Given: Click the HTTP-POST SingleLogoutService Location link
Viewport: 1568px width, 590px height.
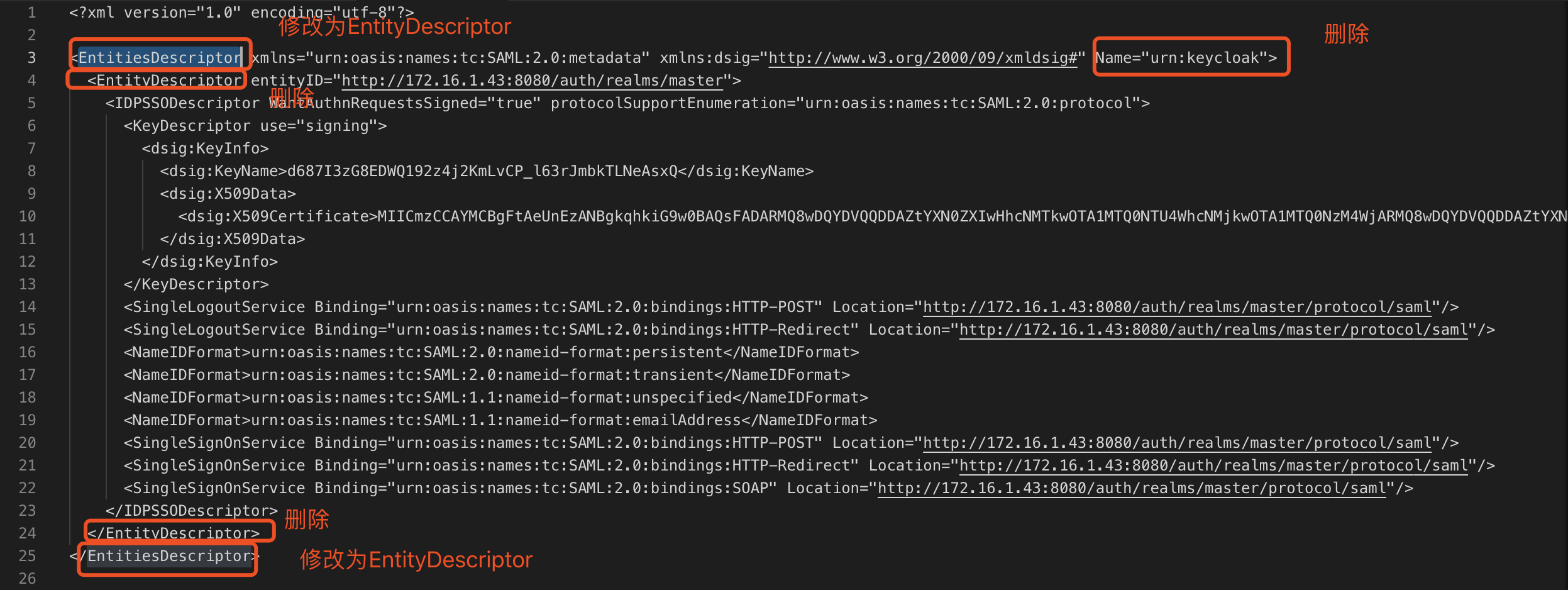Looking at the screenshot, I should coord(1176,307).
